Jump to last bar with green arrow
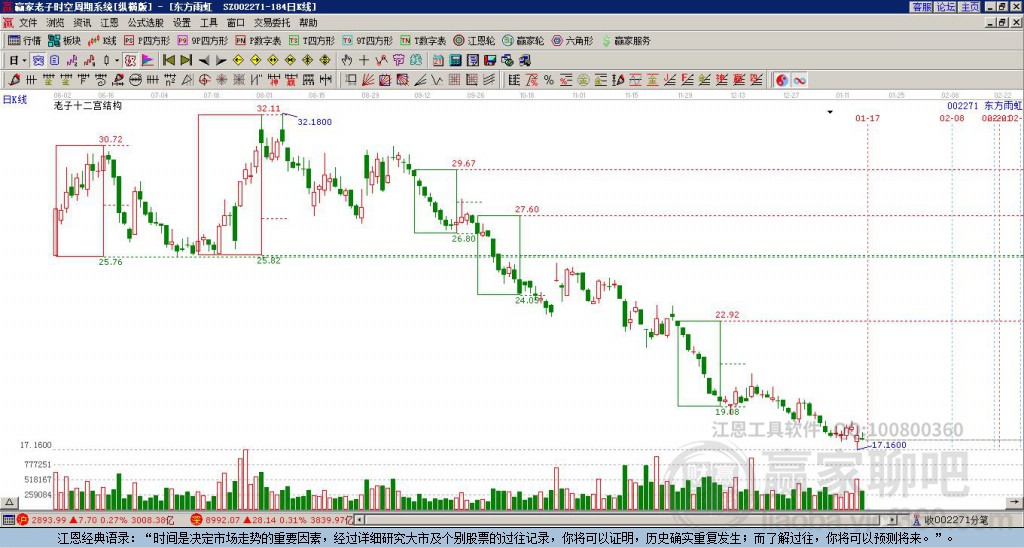 [186, 60]
